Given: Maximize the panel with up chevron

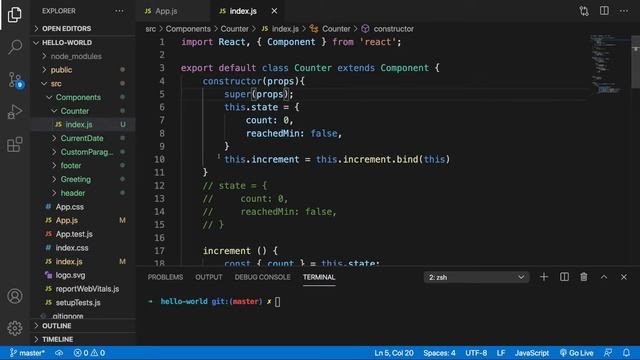Looking at the screenshot, I should click(x=604, y=277).
